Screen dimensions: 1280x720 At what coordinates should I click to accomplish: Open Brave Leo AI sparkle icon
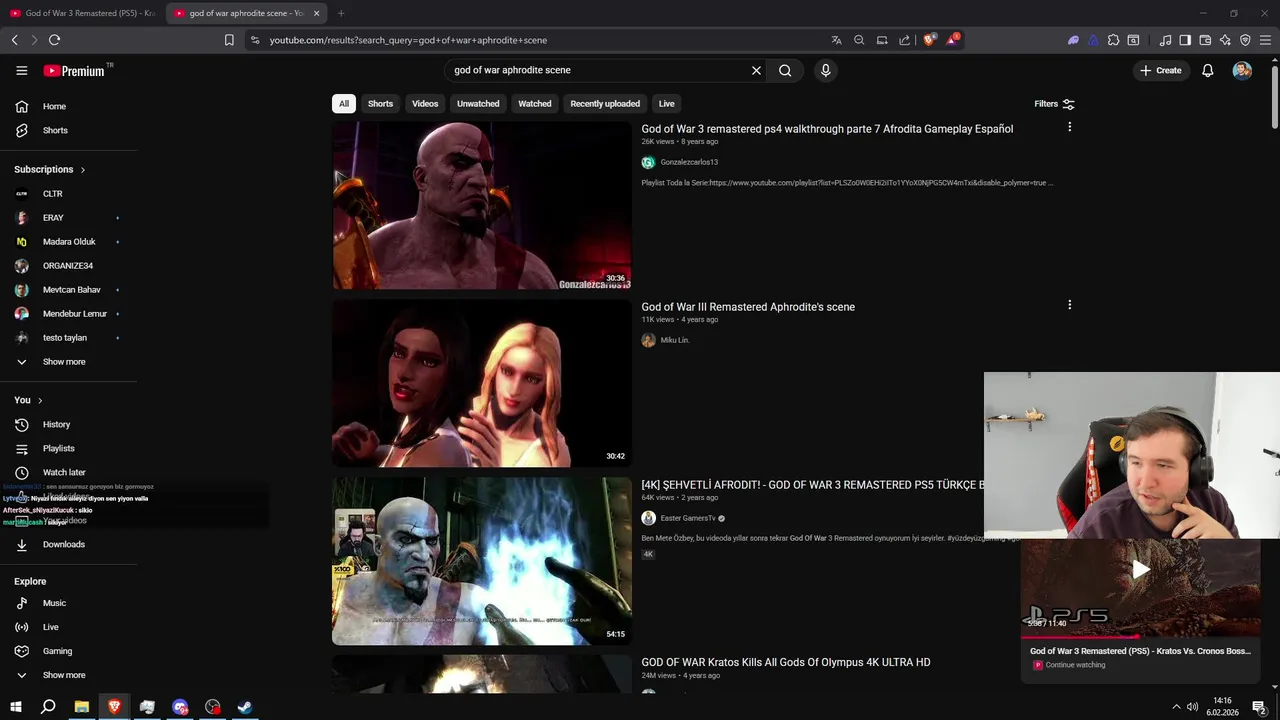[x=1225, y=40]
